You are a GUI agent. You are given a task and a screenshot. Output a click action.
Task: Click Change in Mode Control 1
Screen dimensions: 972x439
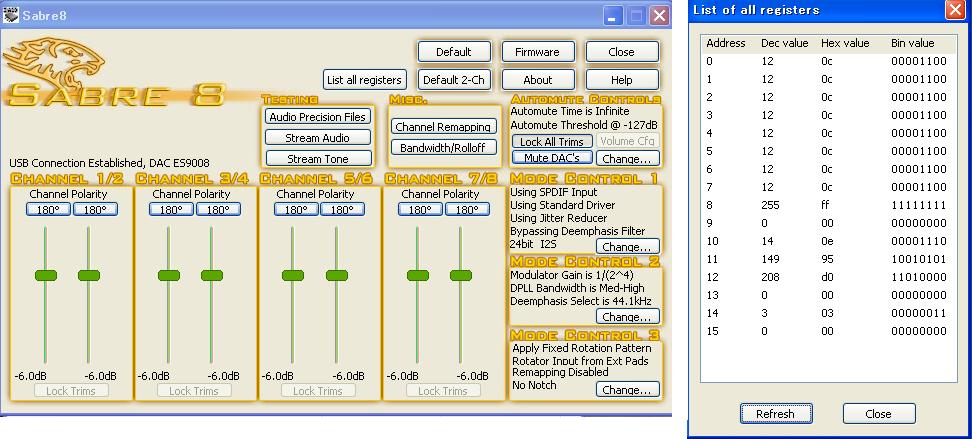pos(627,246)
